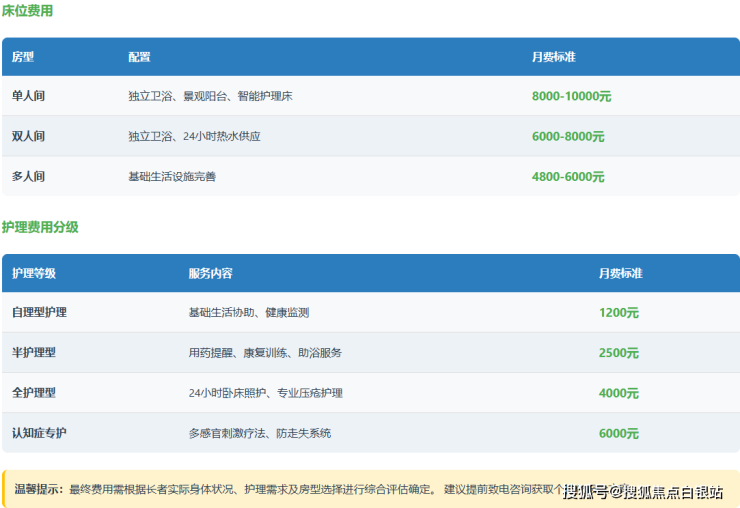Screen dimensions: 740x508
Task: Click the 护理费用分级 section heading
Action: (40, 227)
